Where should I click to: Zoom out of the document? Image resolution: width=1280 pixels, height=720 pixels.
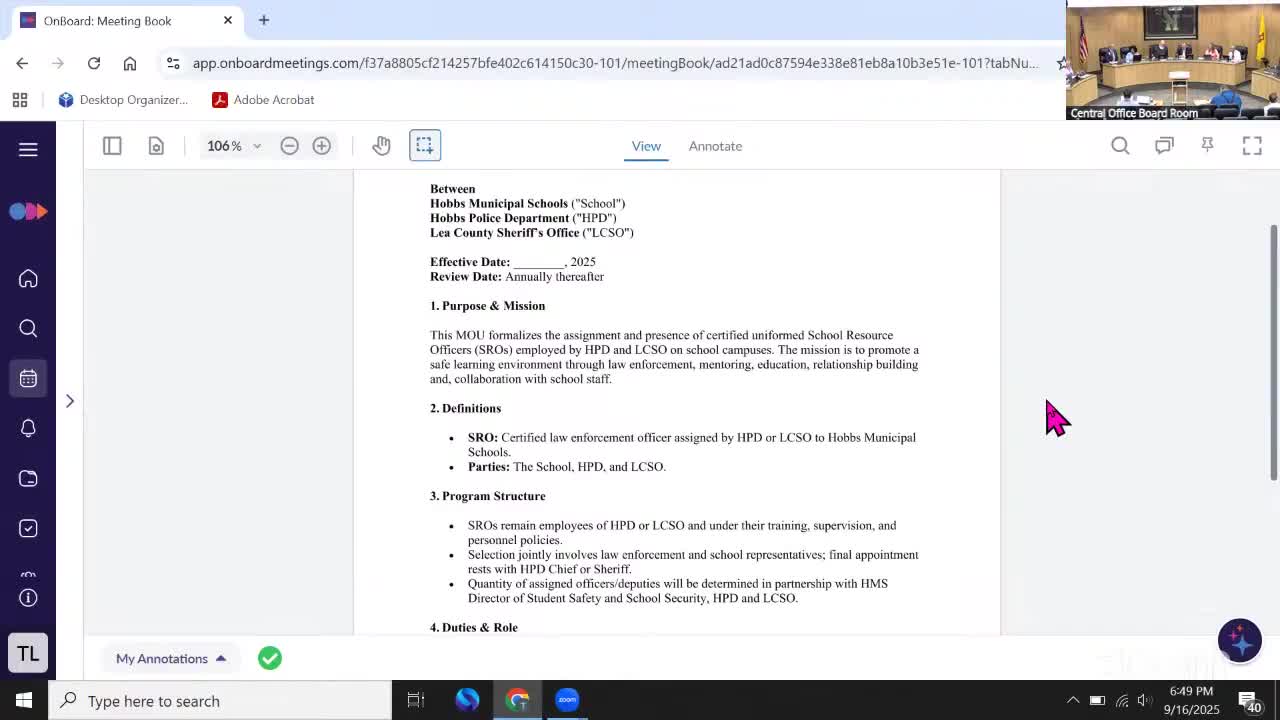pos(289,146)
